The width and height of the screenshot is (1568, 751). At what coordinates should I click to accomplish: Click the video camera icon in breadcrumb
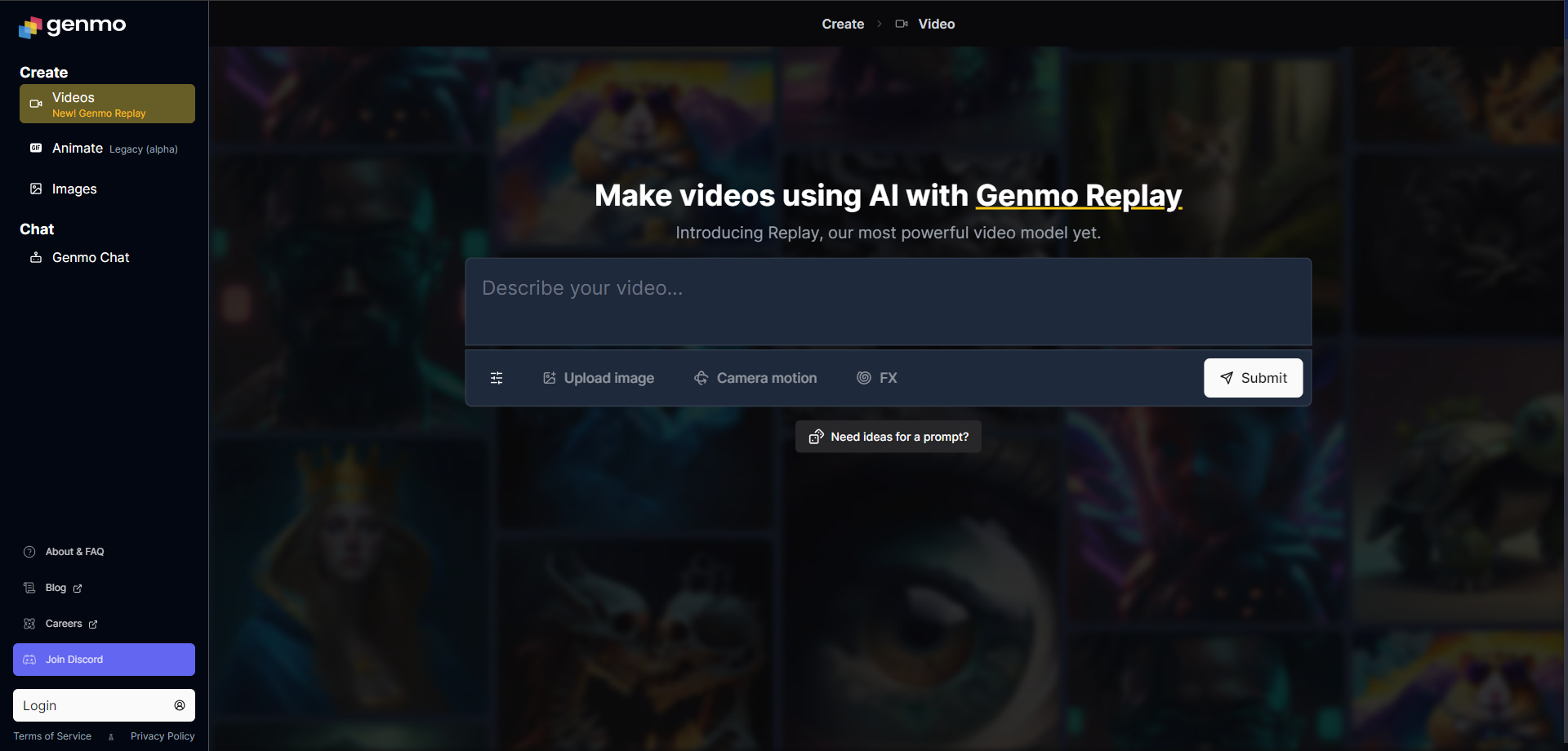coord(902,24)
